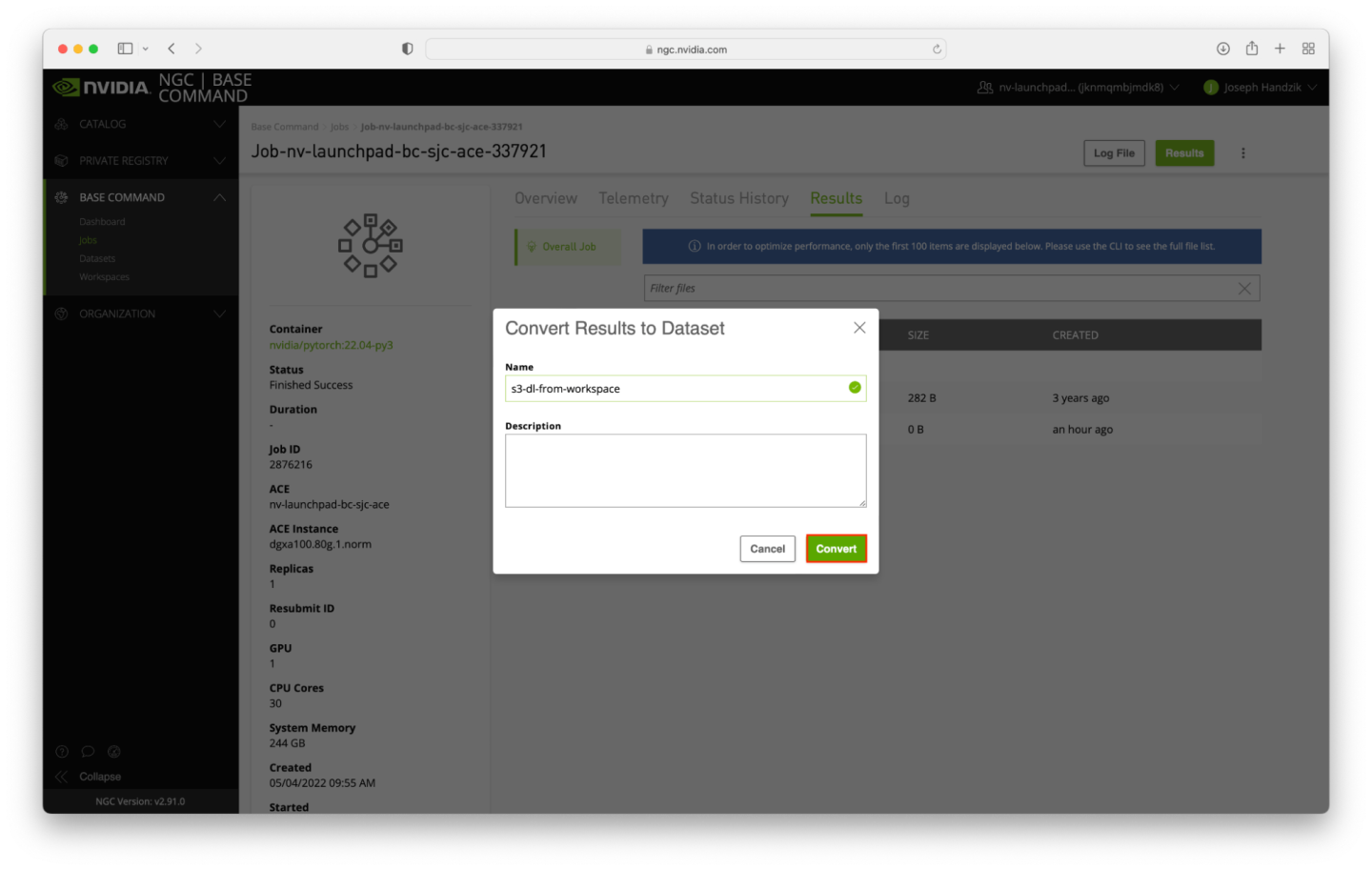
Task: Open the three-dot job actions menu
Action: (x=1242, y=153)
